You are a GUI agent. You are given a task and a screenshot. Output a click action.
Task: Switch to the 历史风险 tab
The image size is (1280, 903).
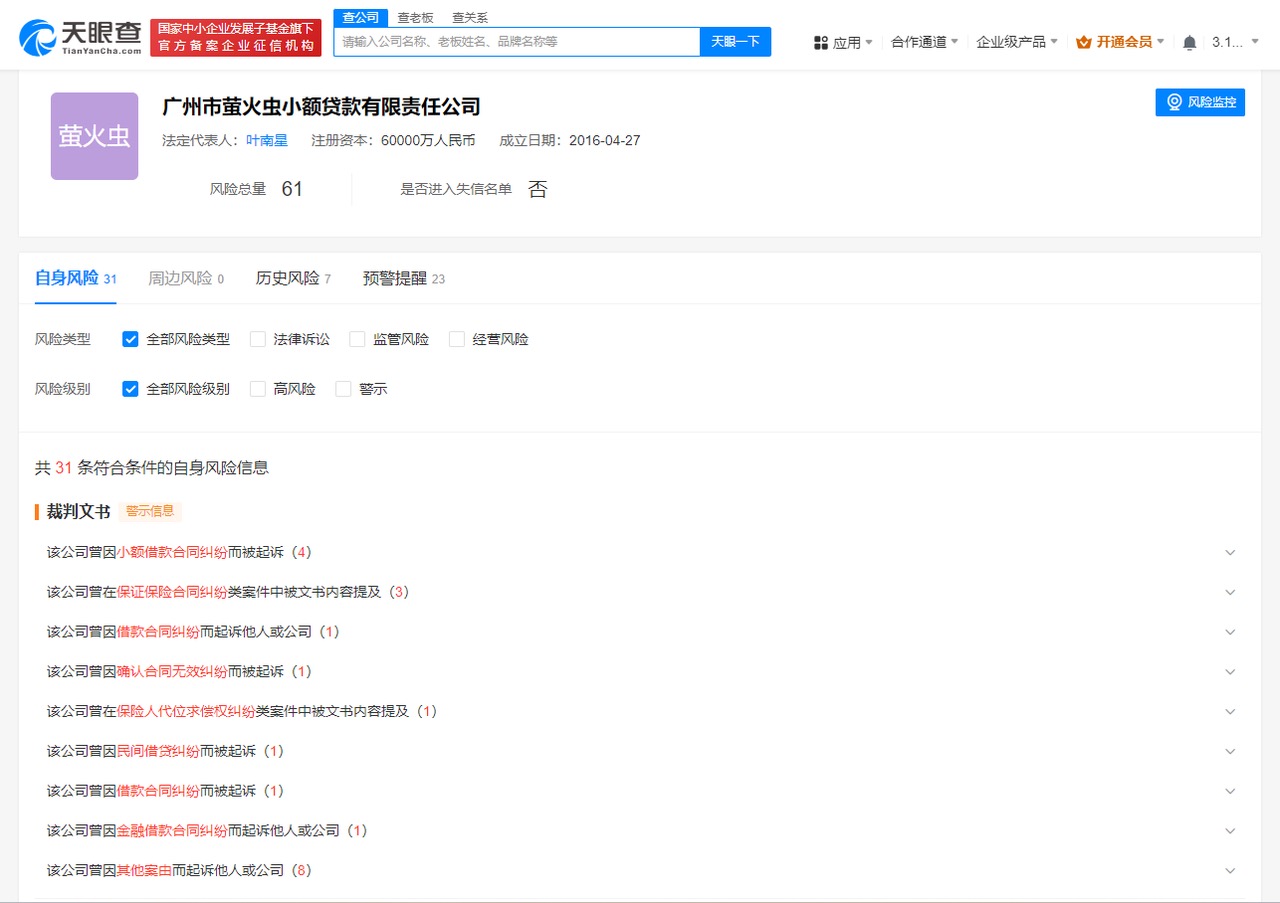[x=293, y=278]
